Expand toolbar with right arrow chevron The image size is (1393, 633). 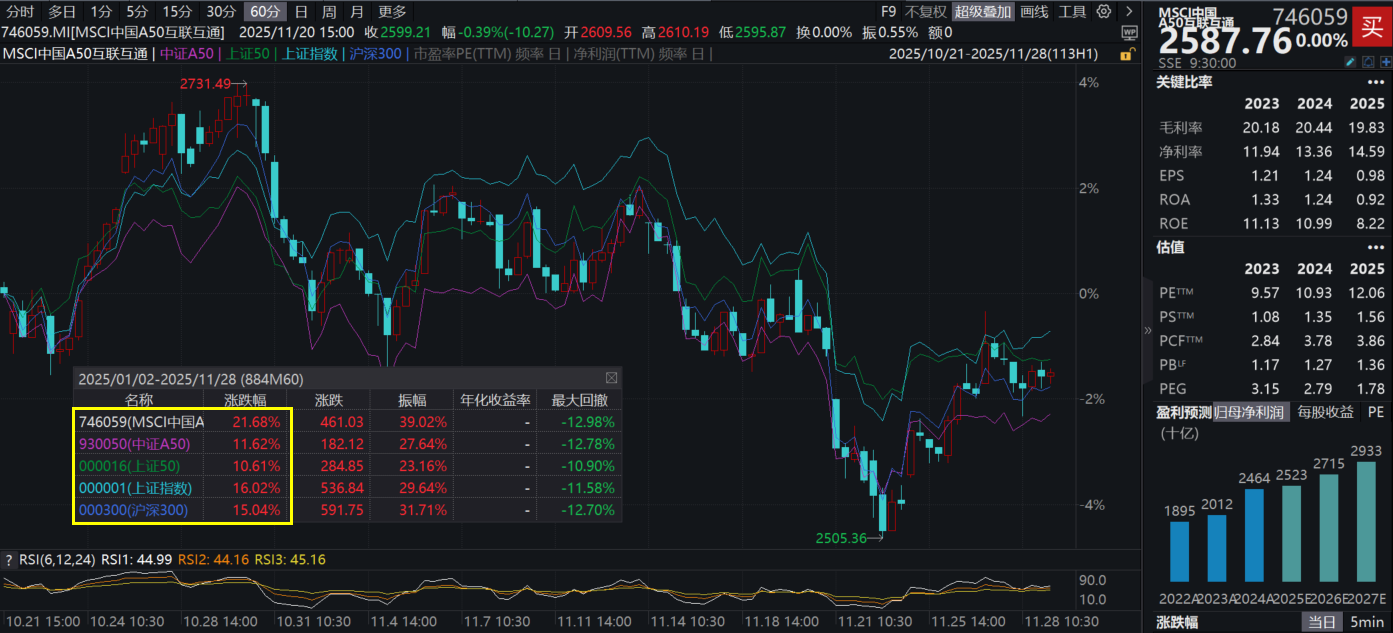[x=1127, y=12]
